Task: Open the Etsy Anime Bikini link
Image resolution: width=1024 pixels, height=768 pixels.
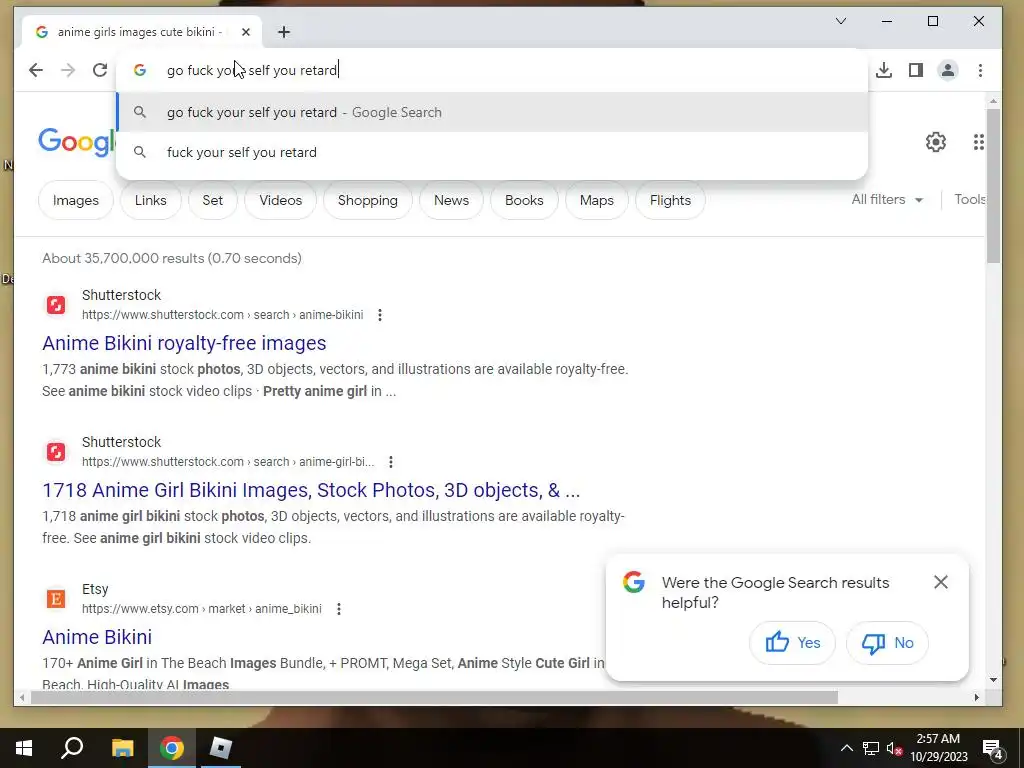Action: pos(97,637)
